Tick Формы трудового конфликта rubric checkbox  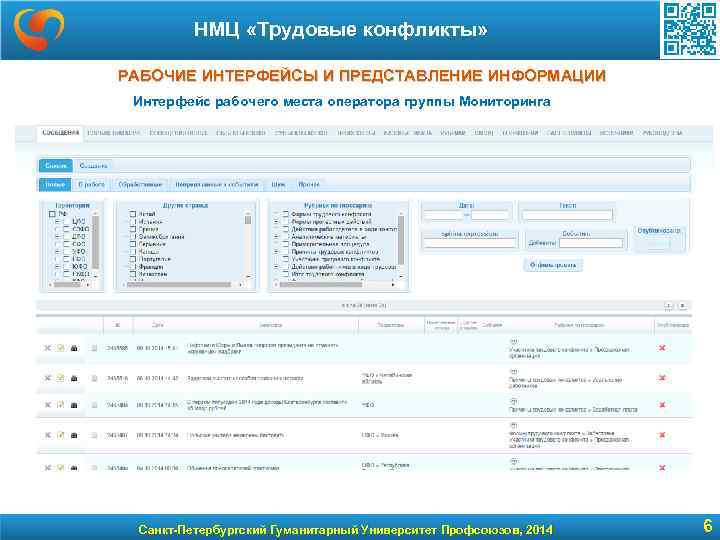286,214
